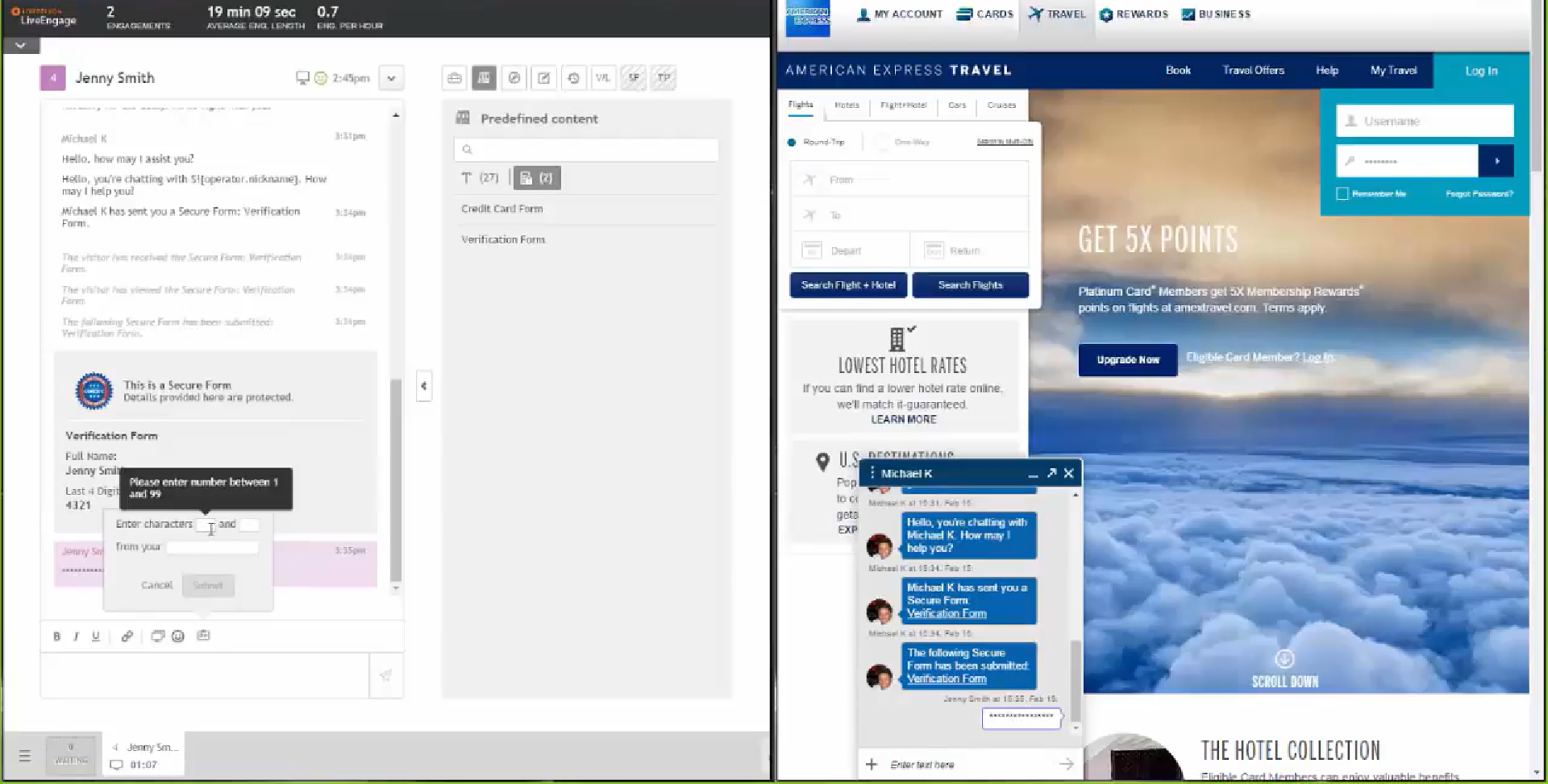1548x784 pixels.
Task: Click the Jenny Sm... conversation tab at bottom
Action: click(x=144, y=755)
